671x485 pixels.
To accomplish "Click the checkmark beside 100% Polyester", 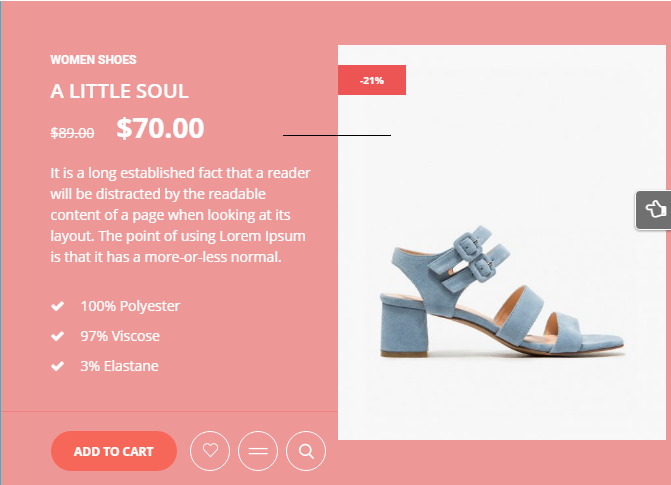I will tap(57, 306).
